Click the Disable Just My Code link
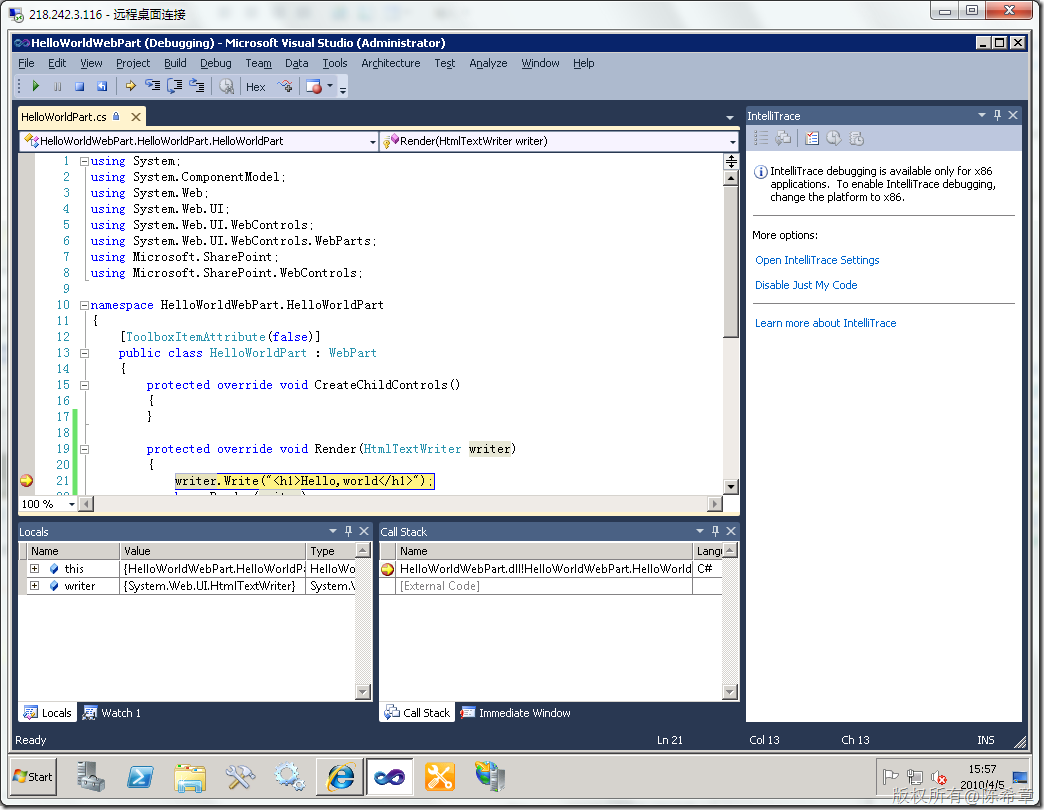Screen dimensions: 1044x810 pyautogui.click(x=806, y=285)
